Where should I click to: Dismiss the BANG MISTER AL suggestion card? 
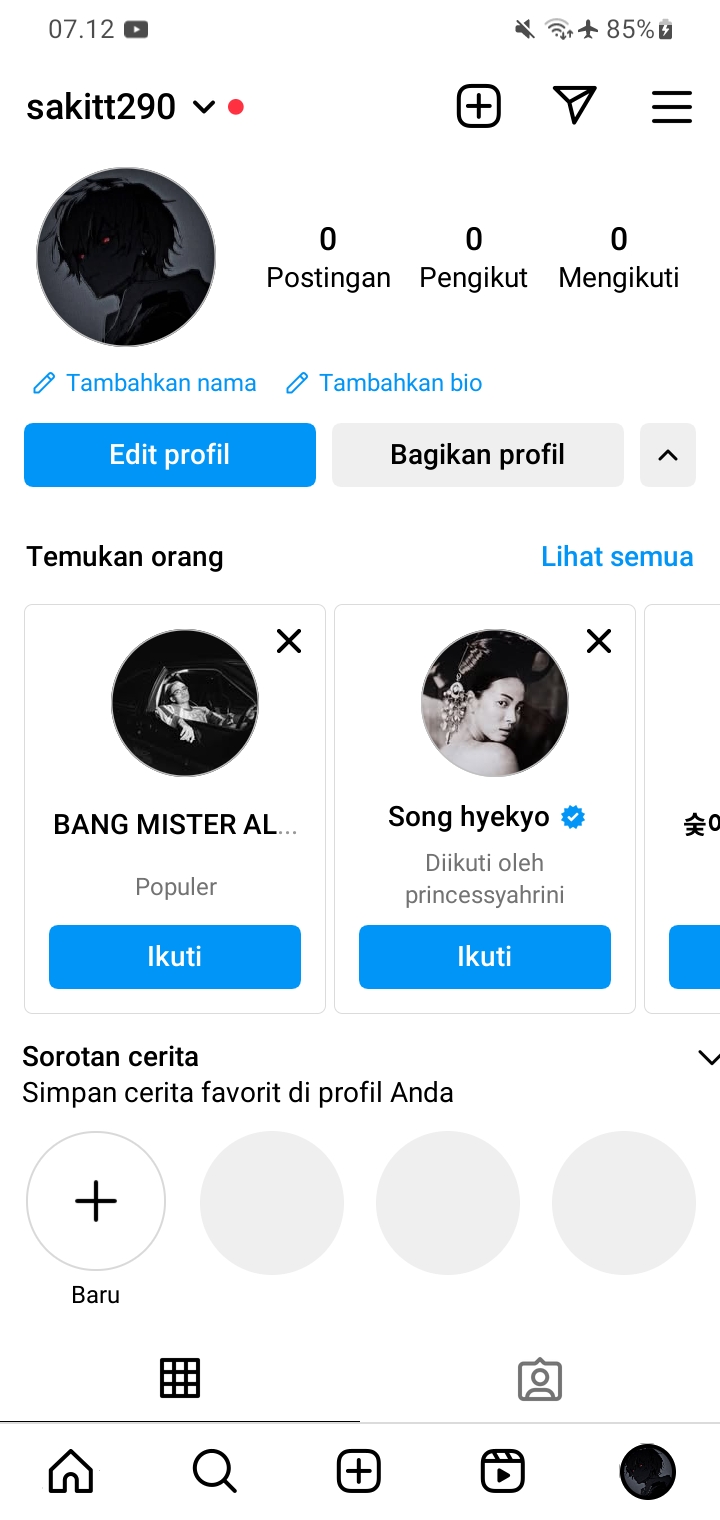pyautogui.click(x=289, y=641)
